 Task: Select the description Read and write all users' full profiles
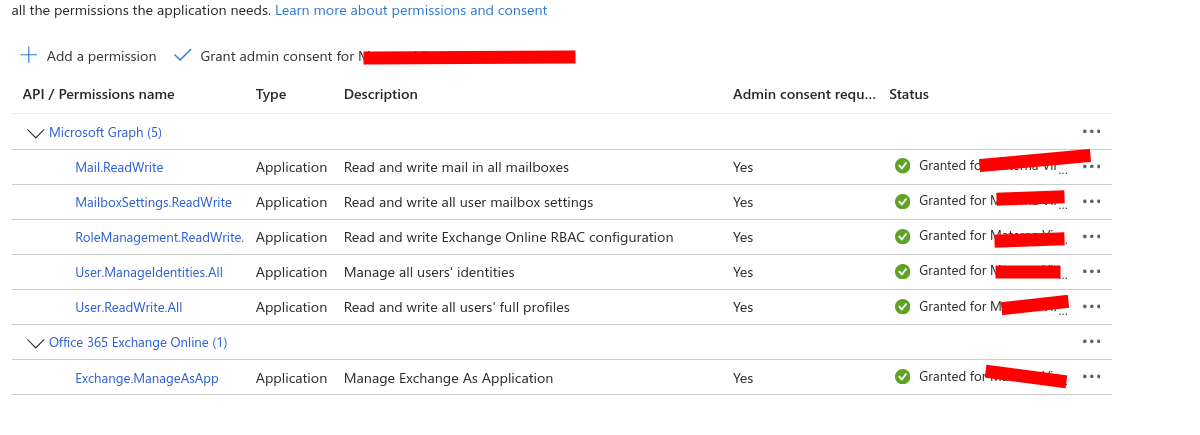(x=457, y=307)
